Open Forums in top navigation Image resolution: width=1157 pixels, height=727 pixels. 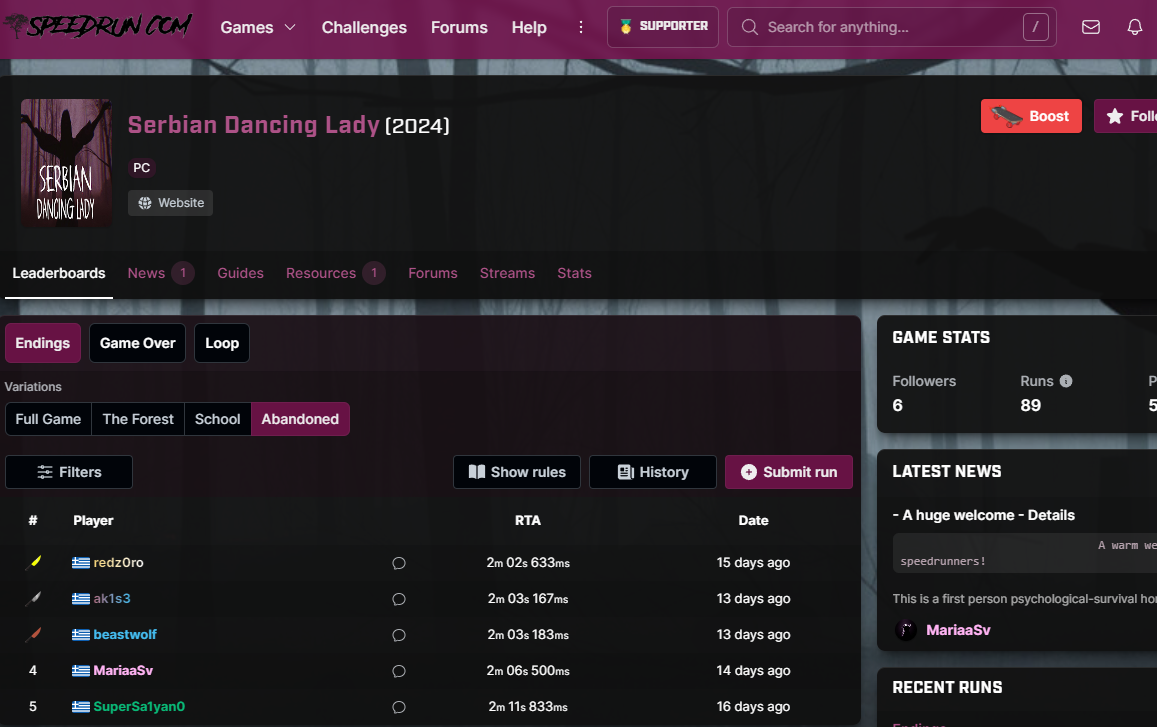459,27
